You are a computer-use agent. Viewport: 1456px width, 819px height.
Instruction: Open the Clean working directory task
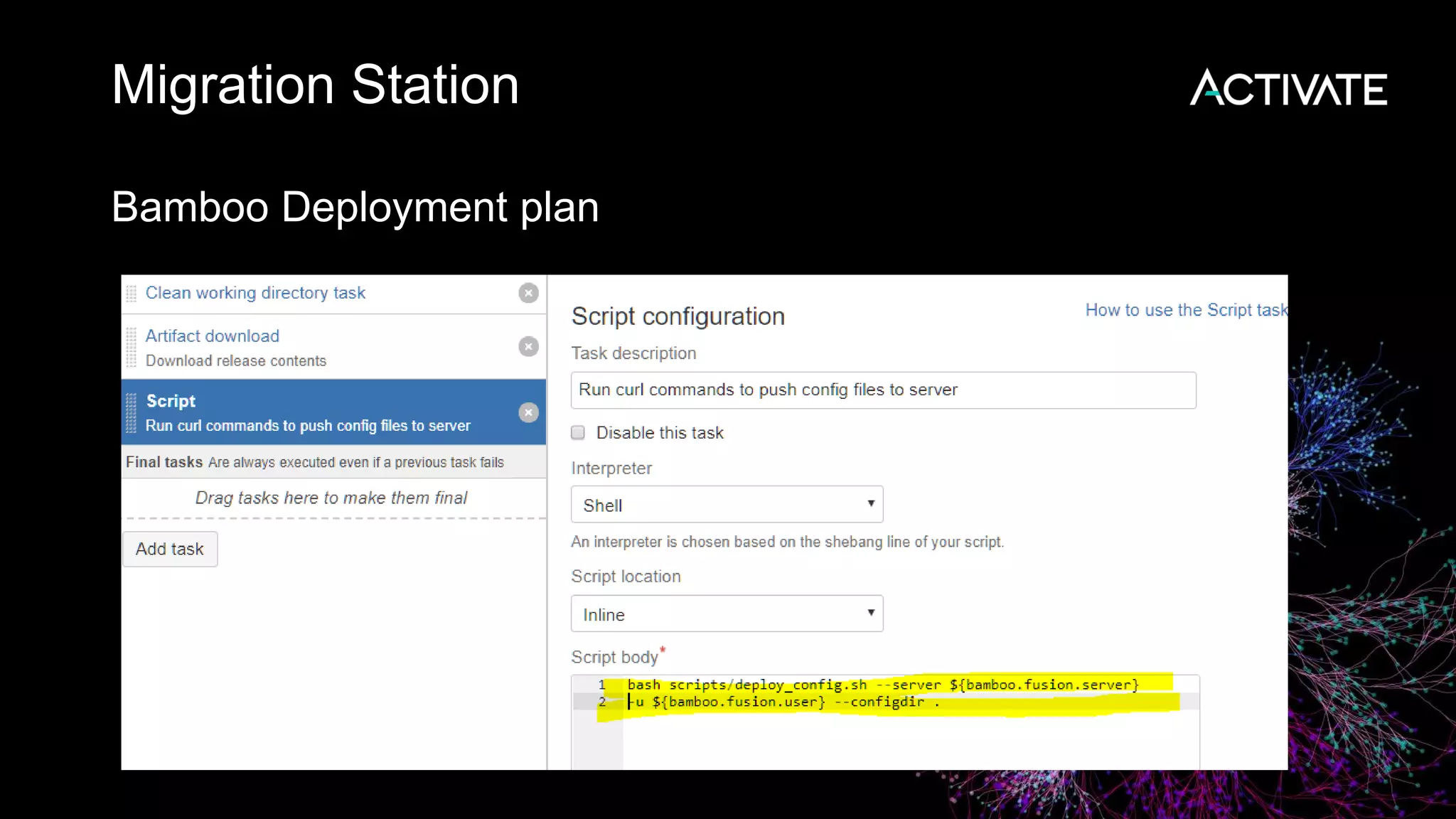255,293
